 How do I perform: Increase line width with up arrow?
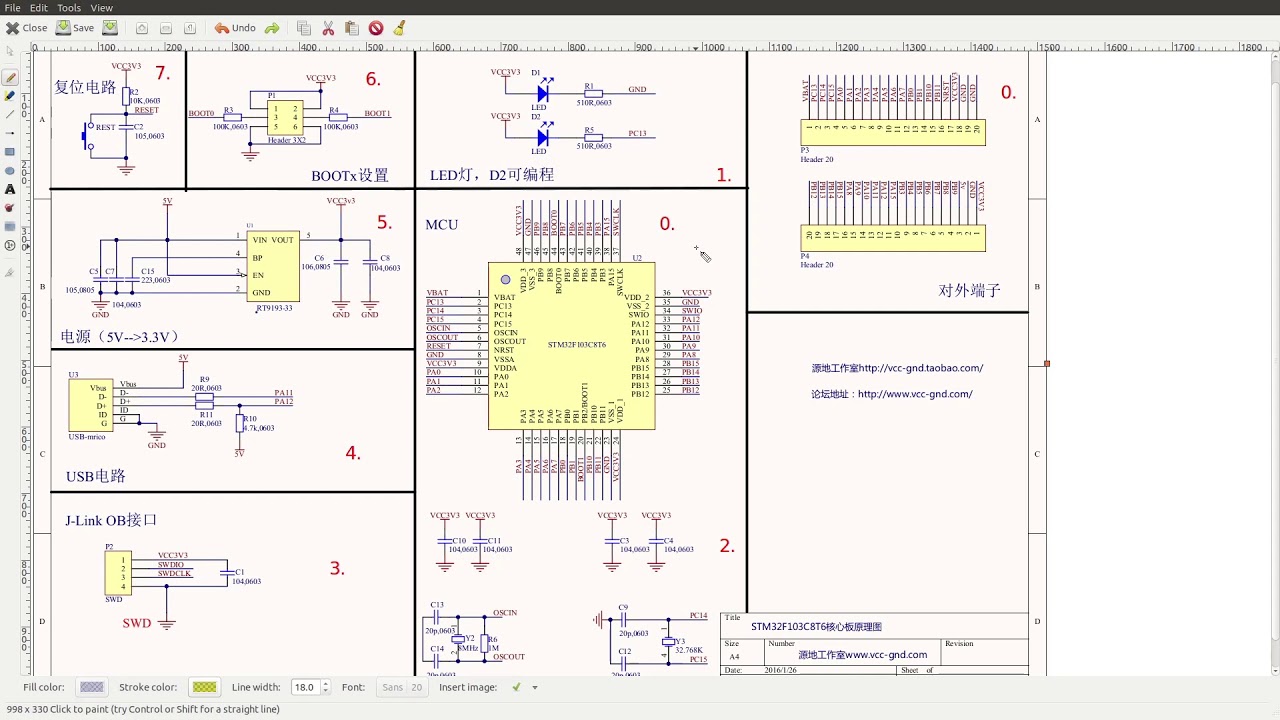pyautogui.click(x=325, y=683)
